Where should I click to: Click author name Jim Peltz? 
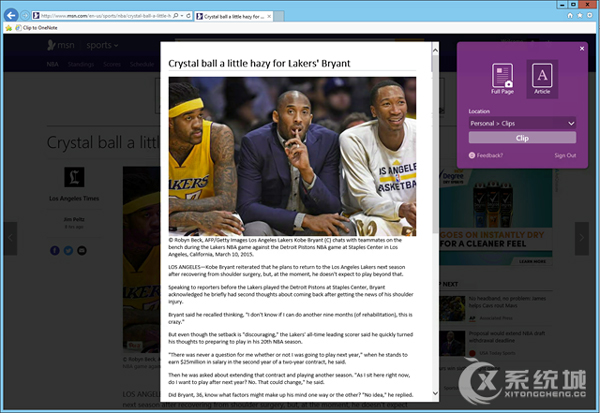[x=74, y=219]
